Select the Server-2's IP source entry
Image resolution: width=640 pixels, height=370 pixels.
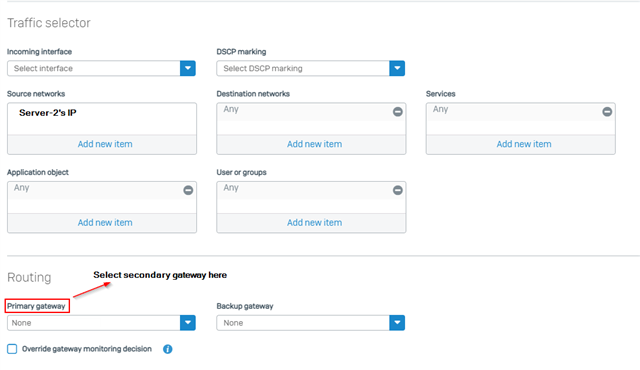(47, 113)
